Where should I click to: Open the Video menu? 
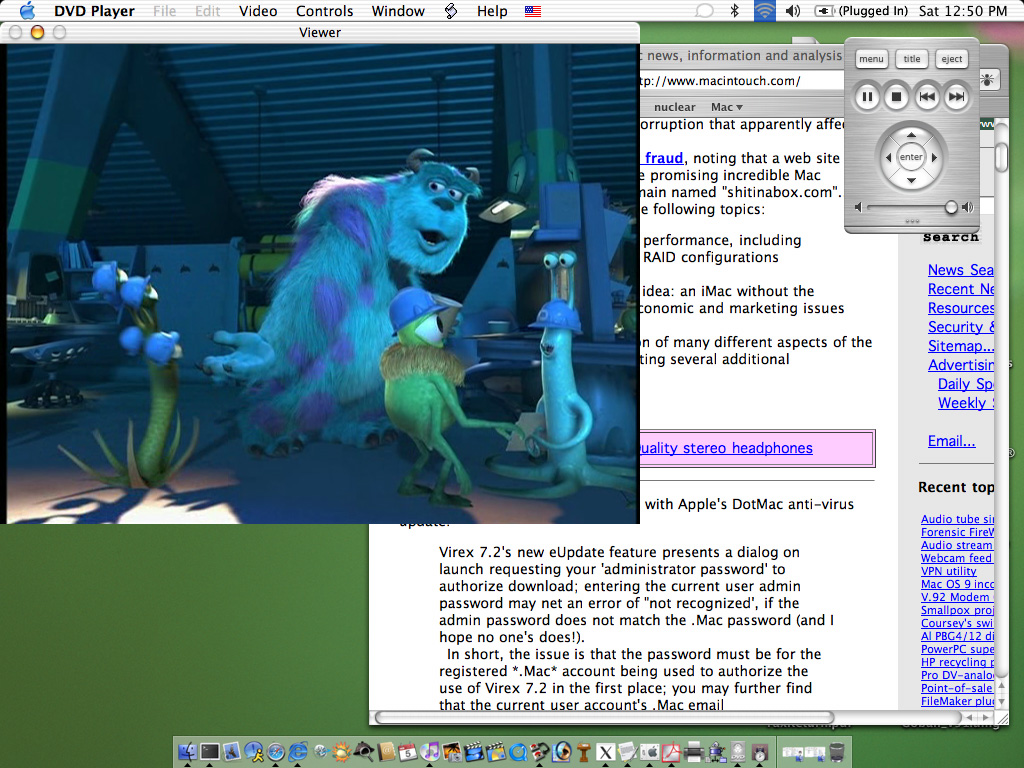pyautogui.click(x=258, y=11)
